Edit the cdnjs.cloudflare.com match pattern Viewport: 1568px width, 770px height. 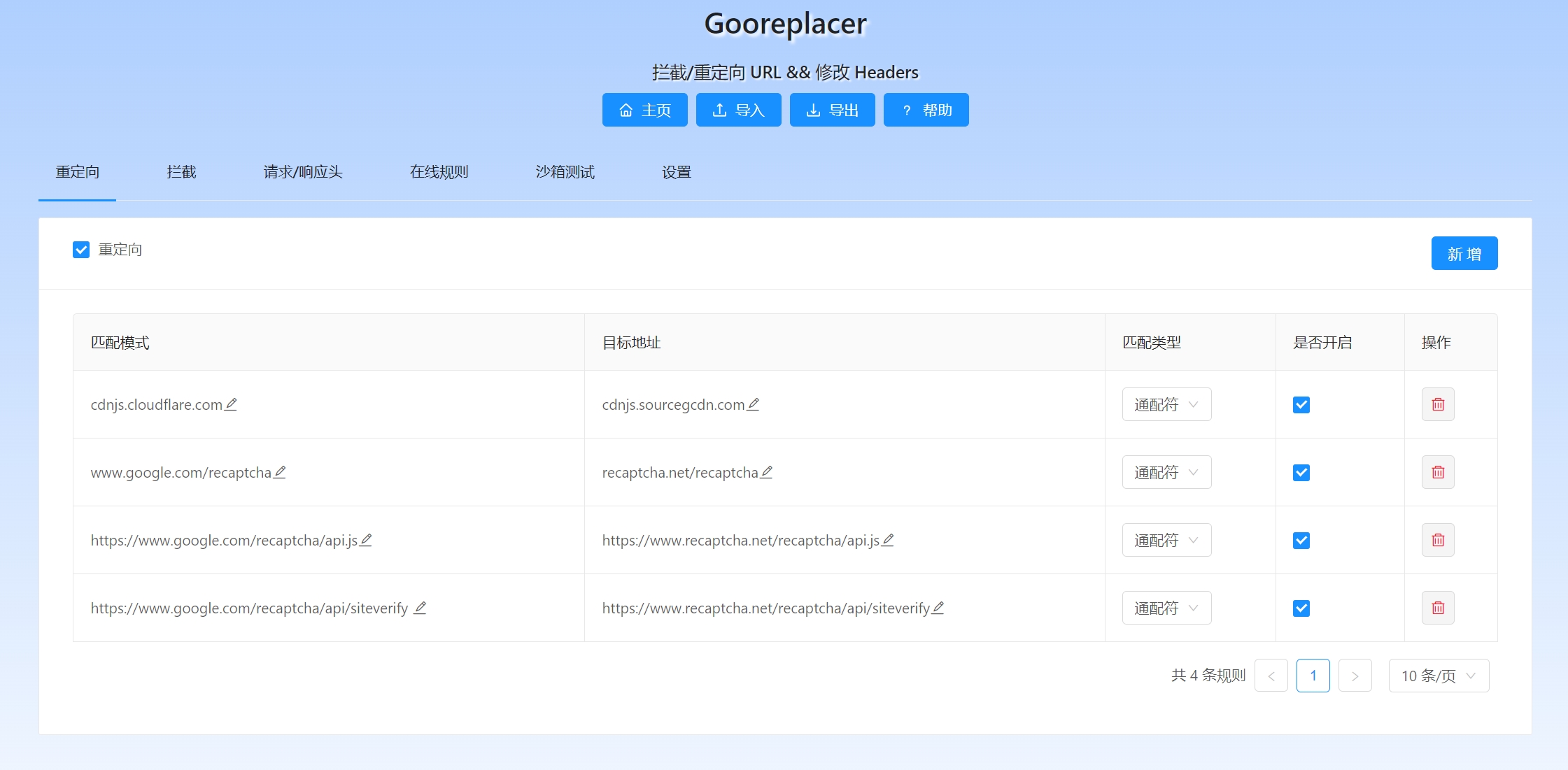point(231,404)
